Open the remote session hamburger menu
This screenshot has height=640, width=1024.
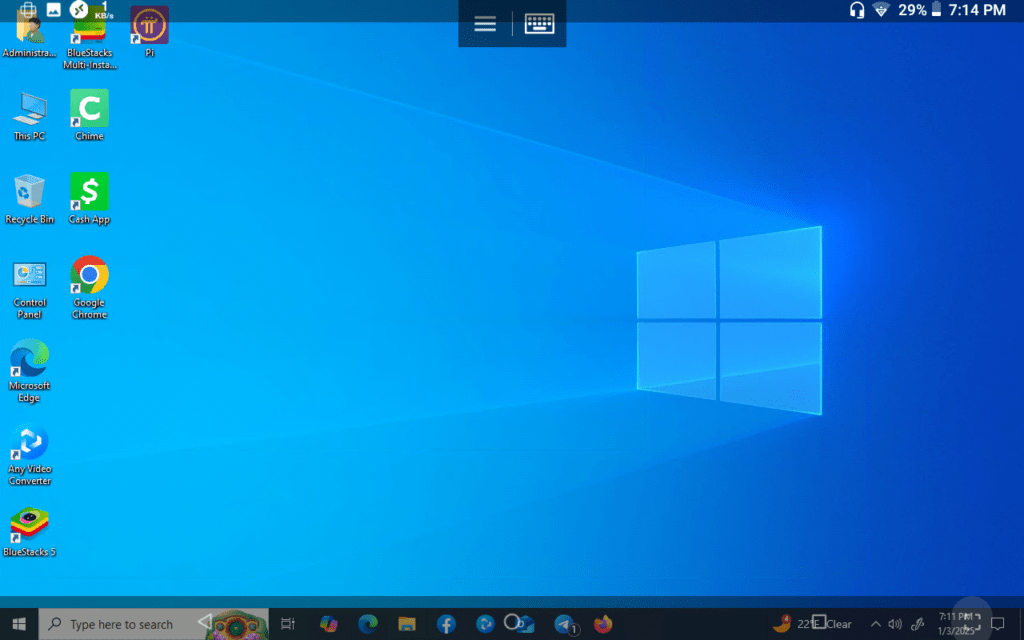[x=485, y=24]
